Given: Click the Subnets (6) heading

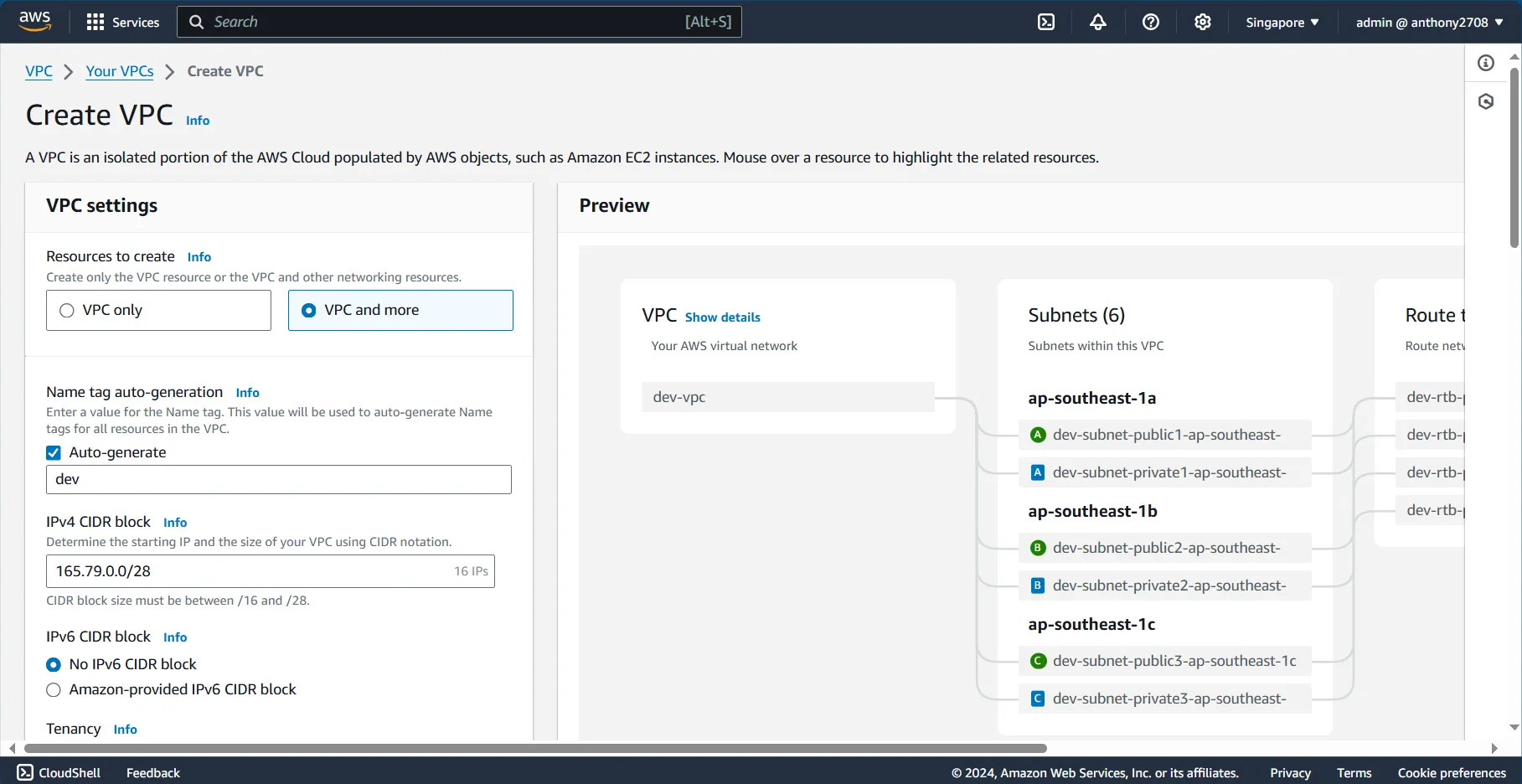Looking at the screenshot, I should (1076, 316).
